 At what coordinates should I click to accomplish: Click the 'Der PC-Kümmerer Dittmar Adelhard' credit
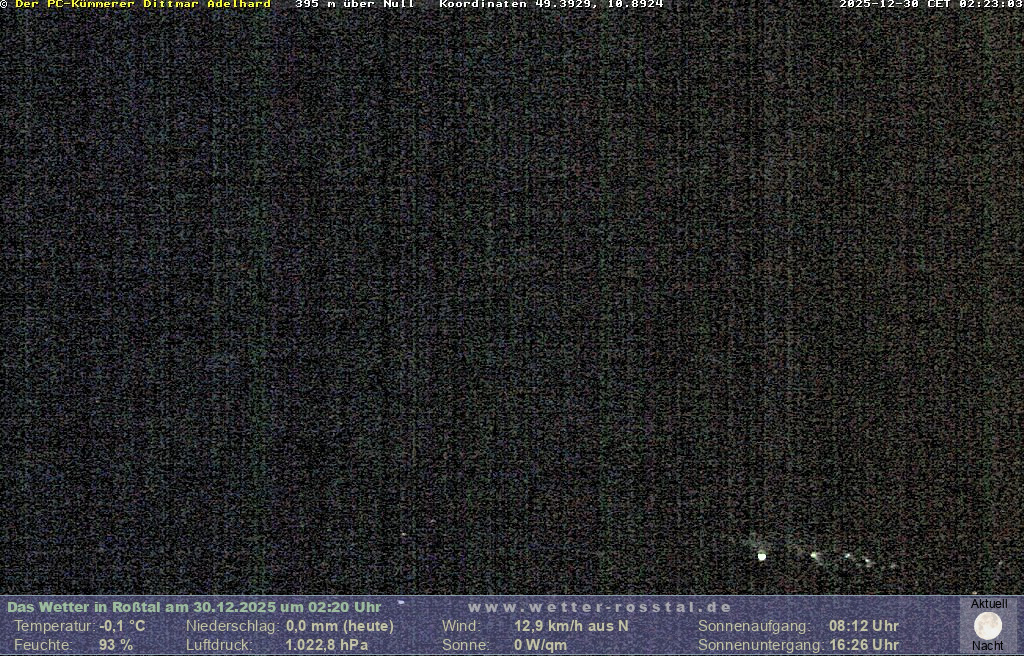142,5
